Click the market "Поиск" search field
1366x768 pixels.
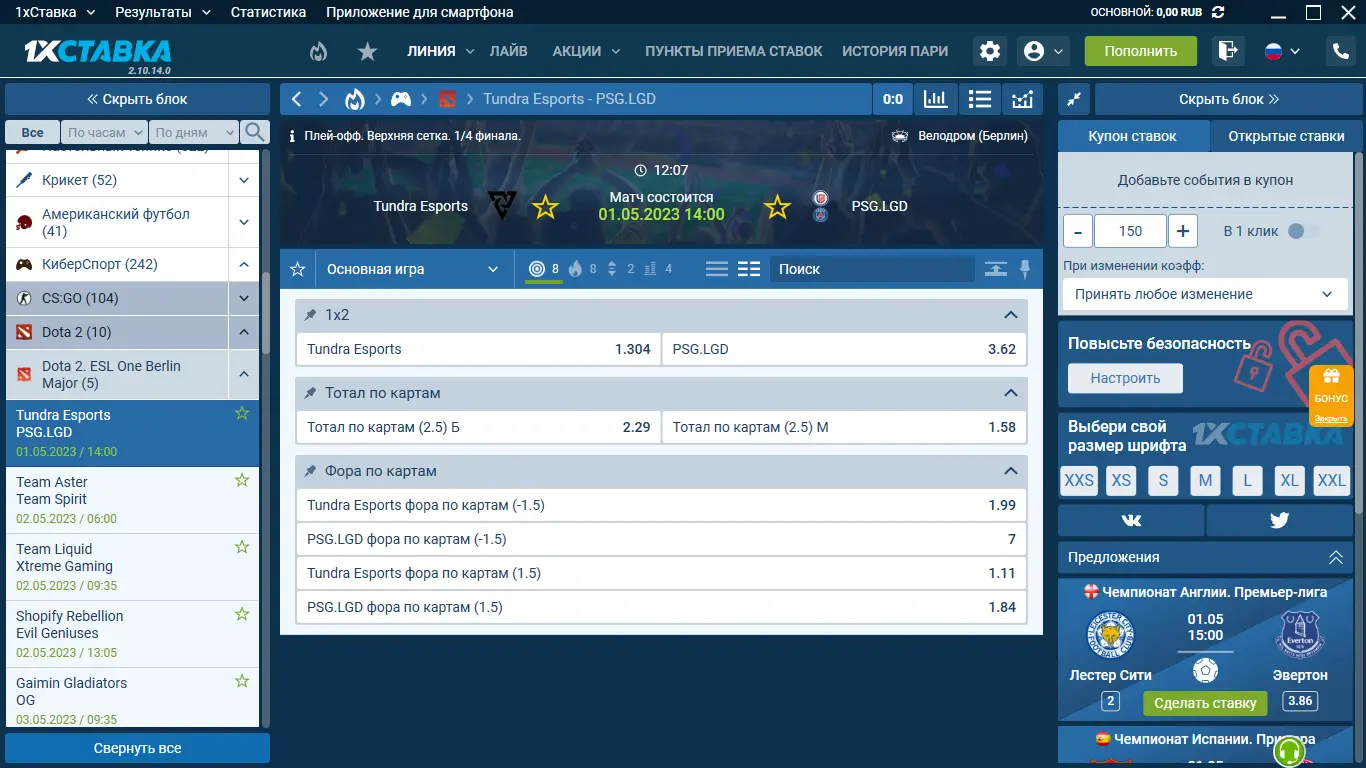[x=870, y=269]
